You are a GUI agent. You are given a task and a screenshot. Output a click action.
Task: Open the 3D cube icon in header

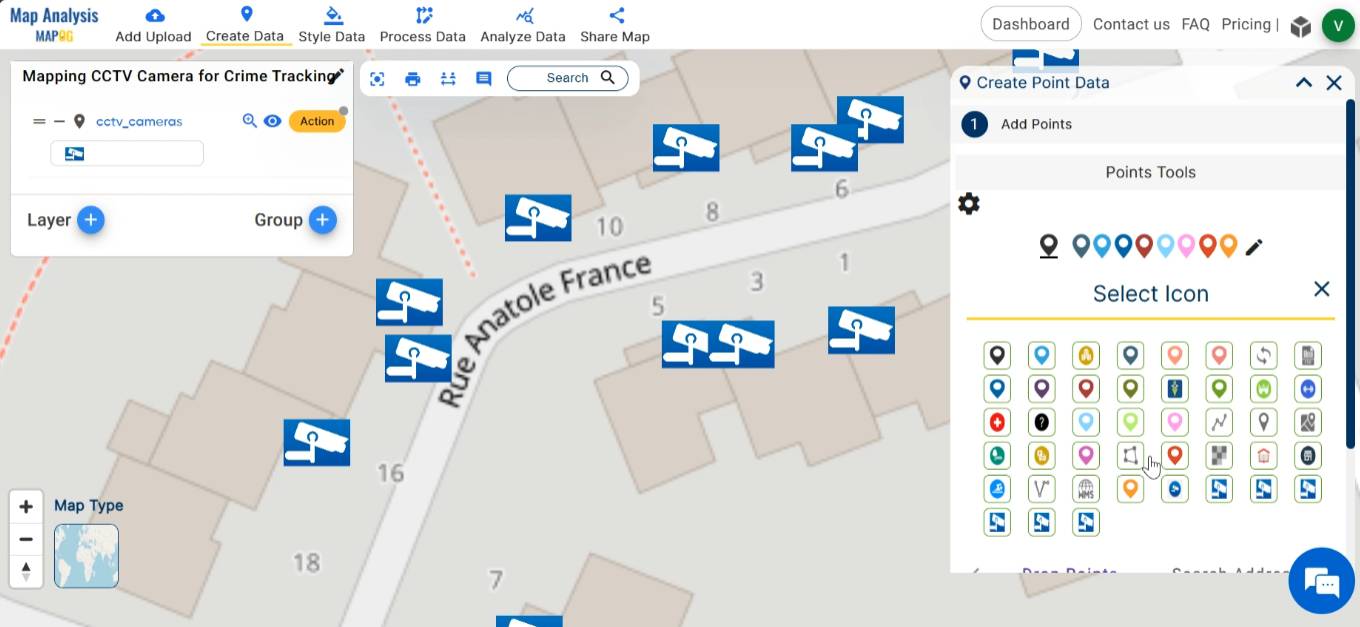1300,26
